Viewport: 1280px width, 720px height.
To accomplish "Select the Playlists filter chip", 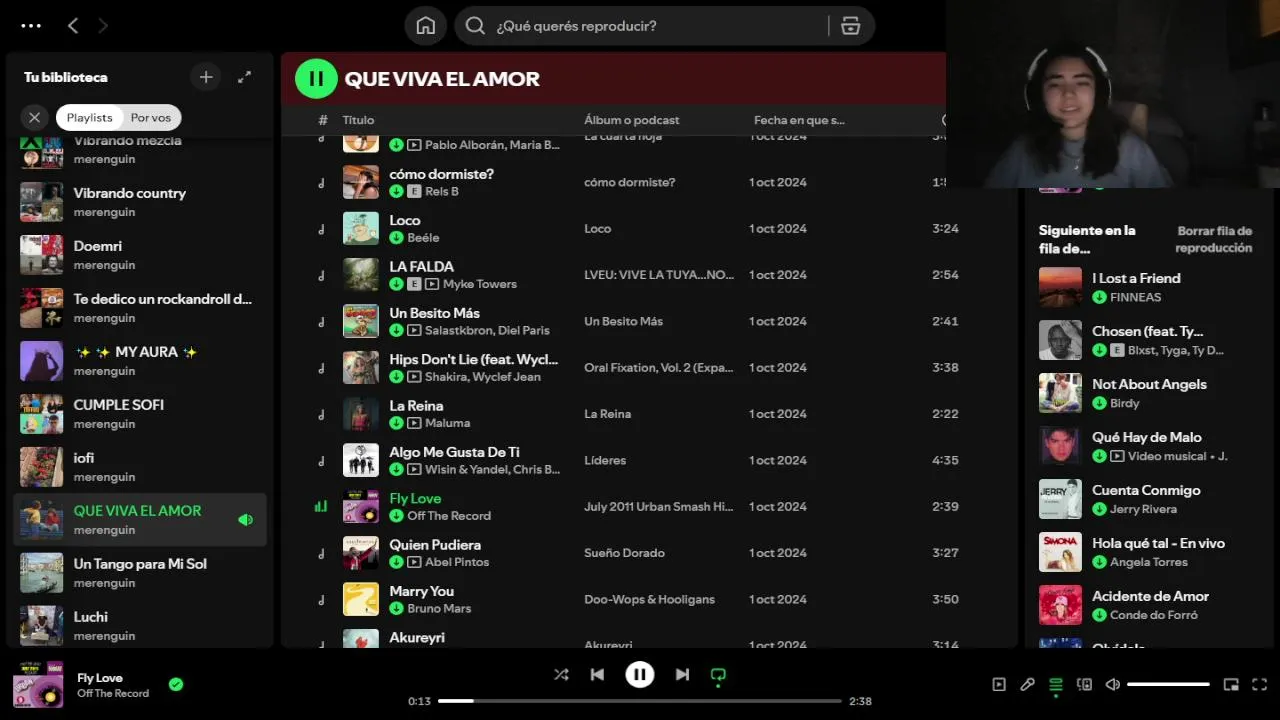I will click(x=89, y=117).
